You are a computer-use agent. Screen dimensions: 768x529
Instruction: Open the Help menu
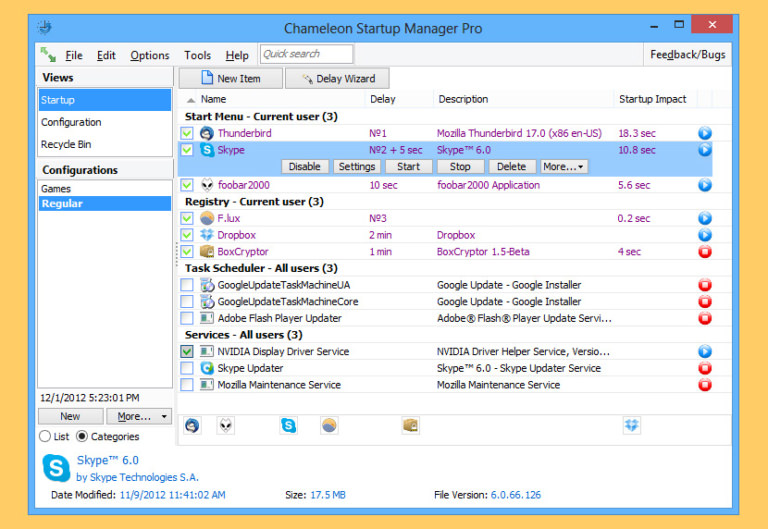[237, 55]
